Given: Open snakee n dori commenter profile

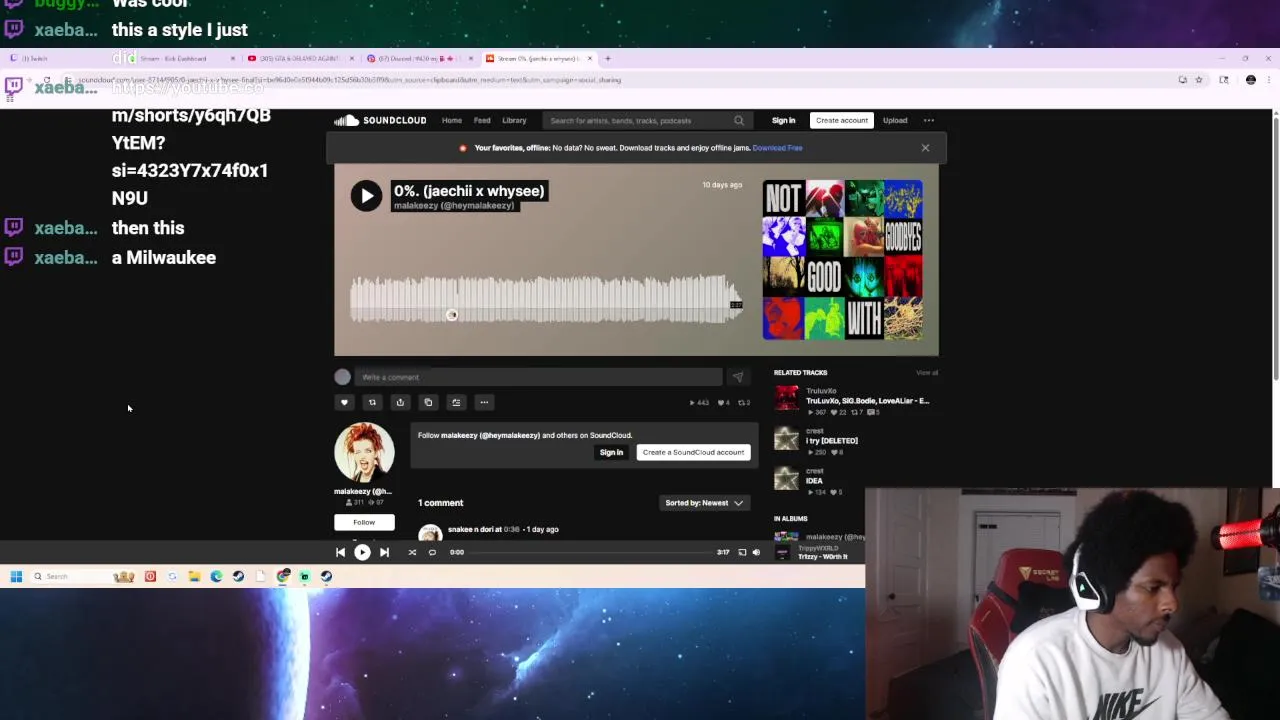Looking at the screenshot, I should pyautogui.click(x=474, y=529).
